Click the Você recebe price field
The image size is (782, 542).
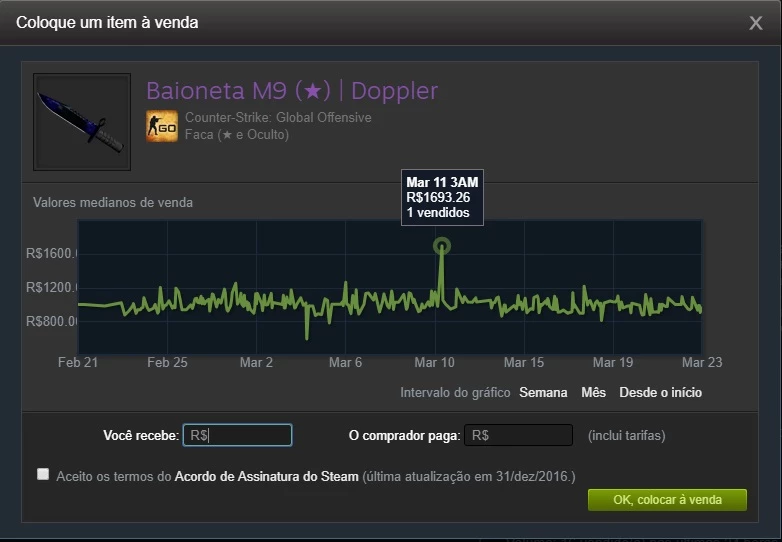237,435
